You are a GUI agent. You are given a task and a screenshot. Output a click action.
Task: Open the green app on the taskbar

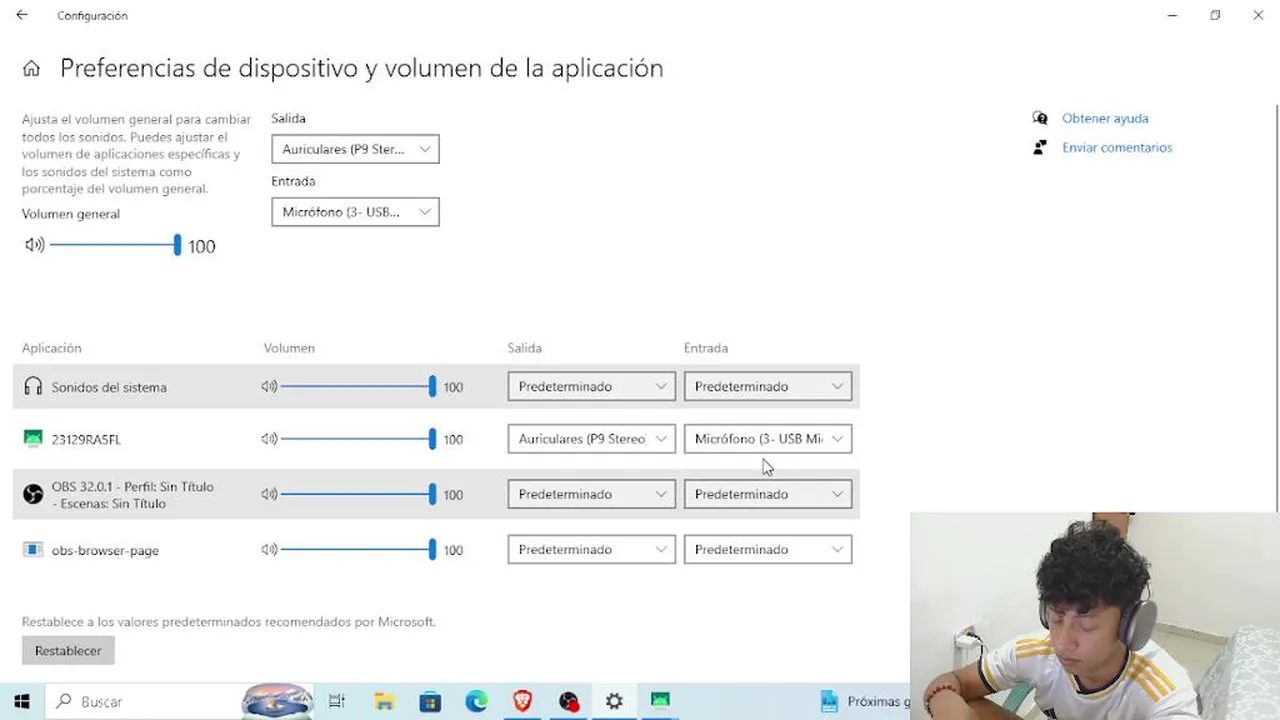click(x=660, y=701)
